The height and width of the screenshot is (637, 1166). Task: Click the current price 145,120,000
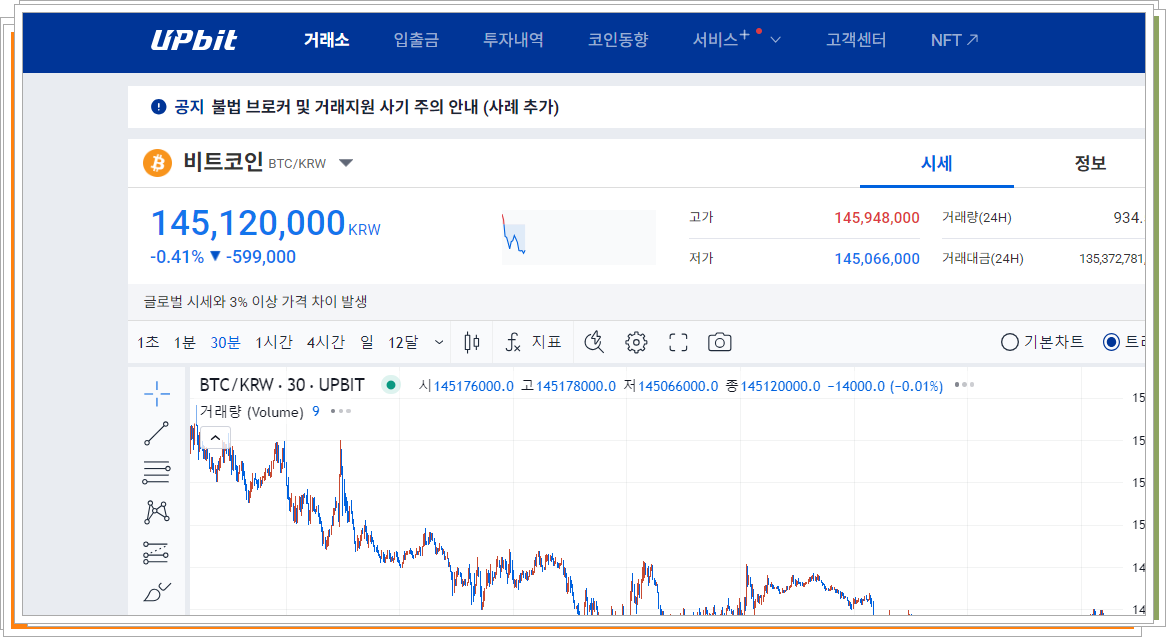[248, 223]
